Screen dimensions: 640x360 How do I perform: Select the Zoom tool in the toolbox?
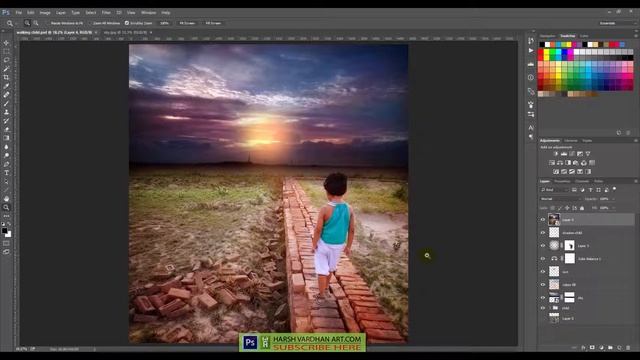(x=6, y=207)
